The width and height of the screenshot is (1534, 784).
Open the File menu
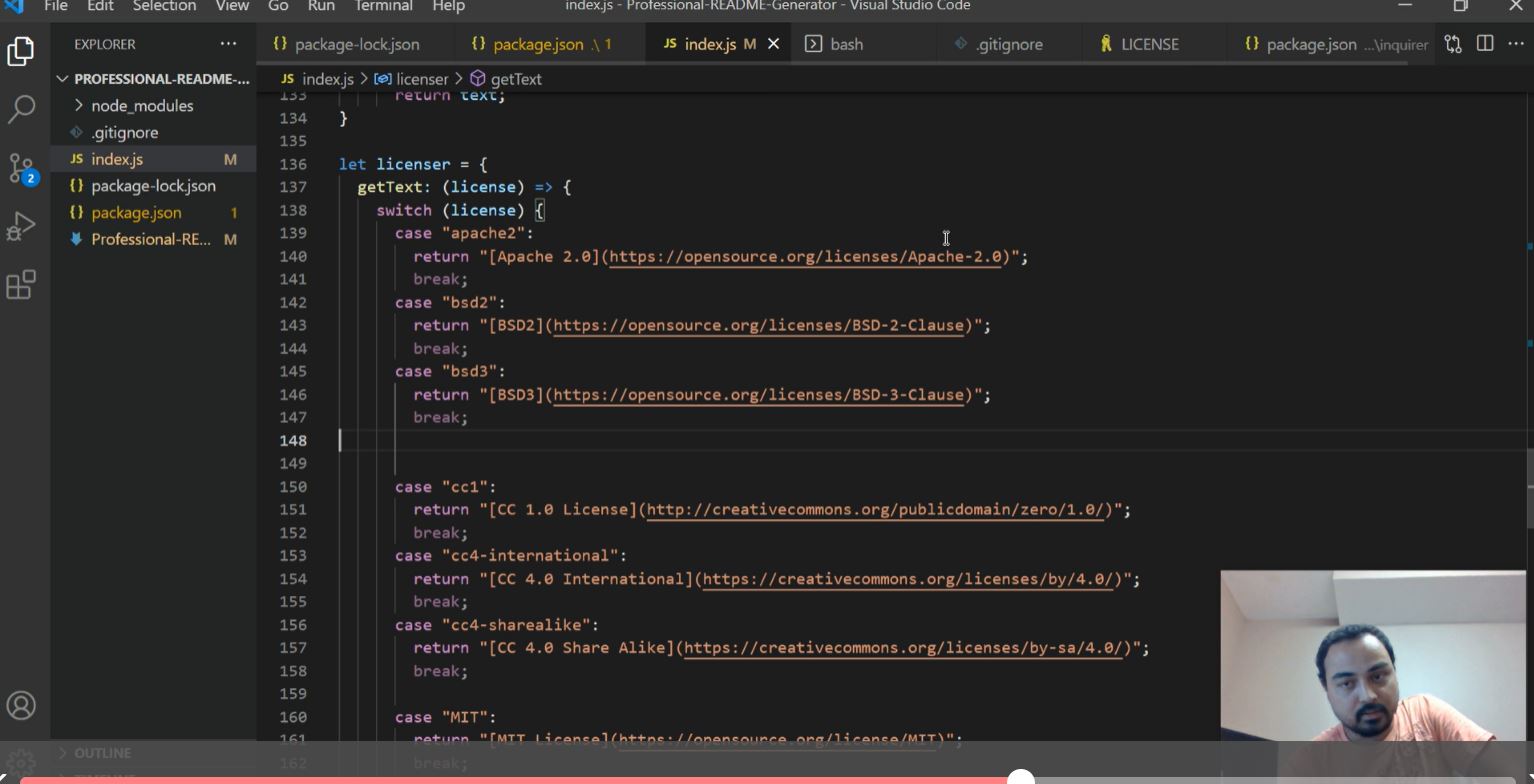(56, 6)
